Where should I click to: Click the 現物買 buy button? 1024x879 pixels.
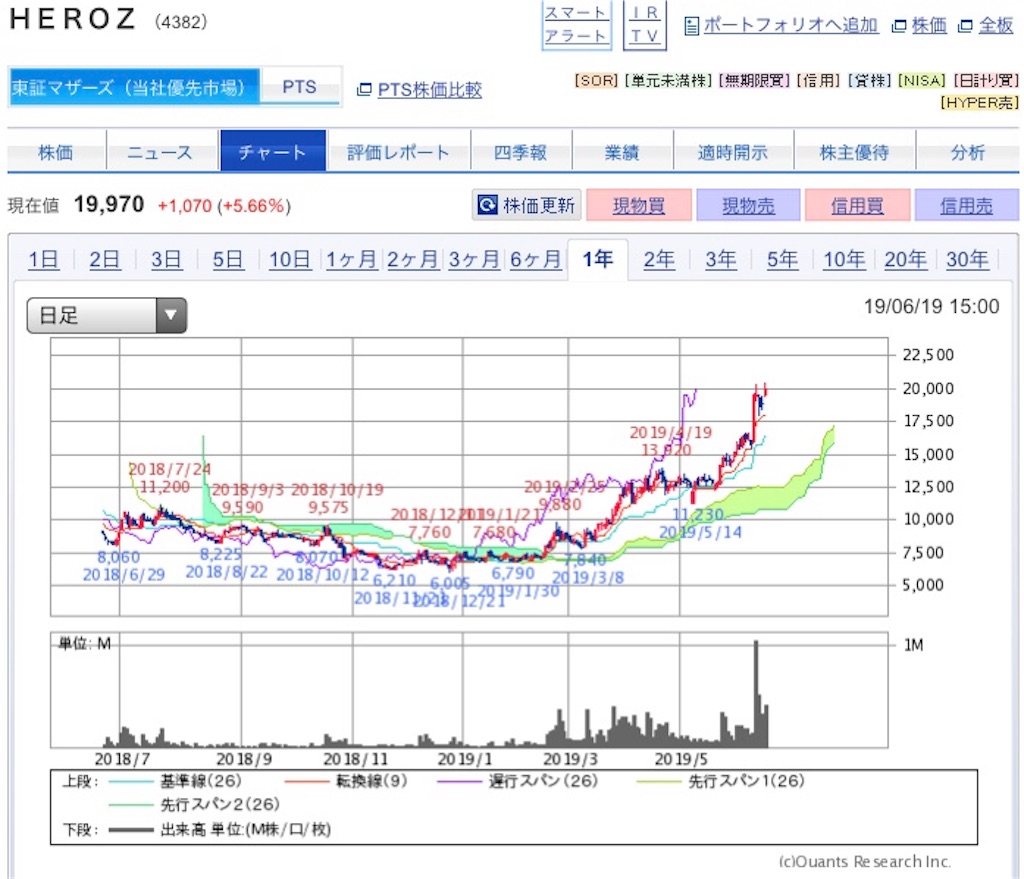[639, 205]
